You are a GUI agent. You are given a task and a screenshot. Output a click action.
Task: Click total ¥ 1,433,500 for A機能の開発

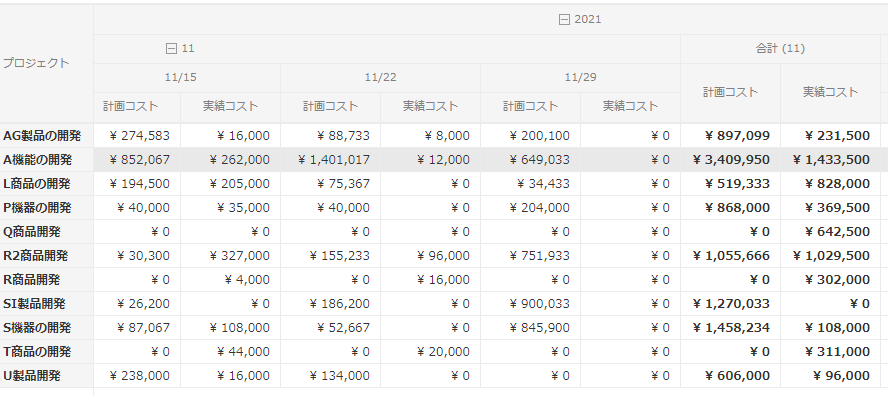point(830,160)
